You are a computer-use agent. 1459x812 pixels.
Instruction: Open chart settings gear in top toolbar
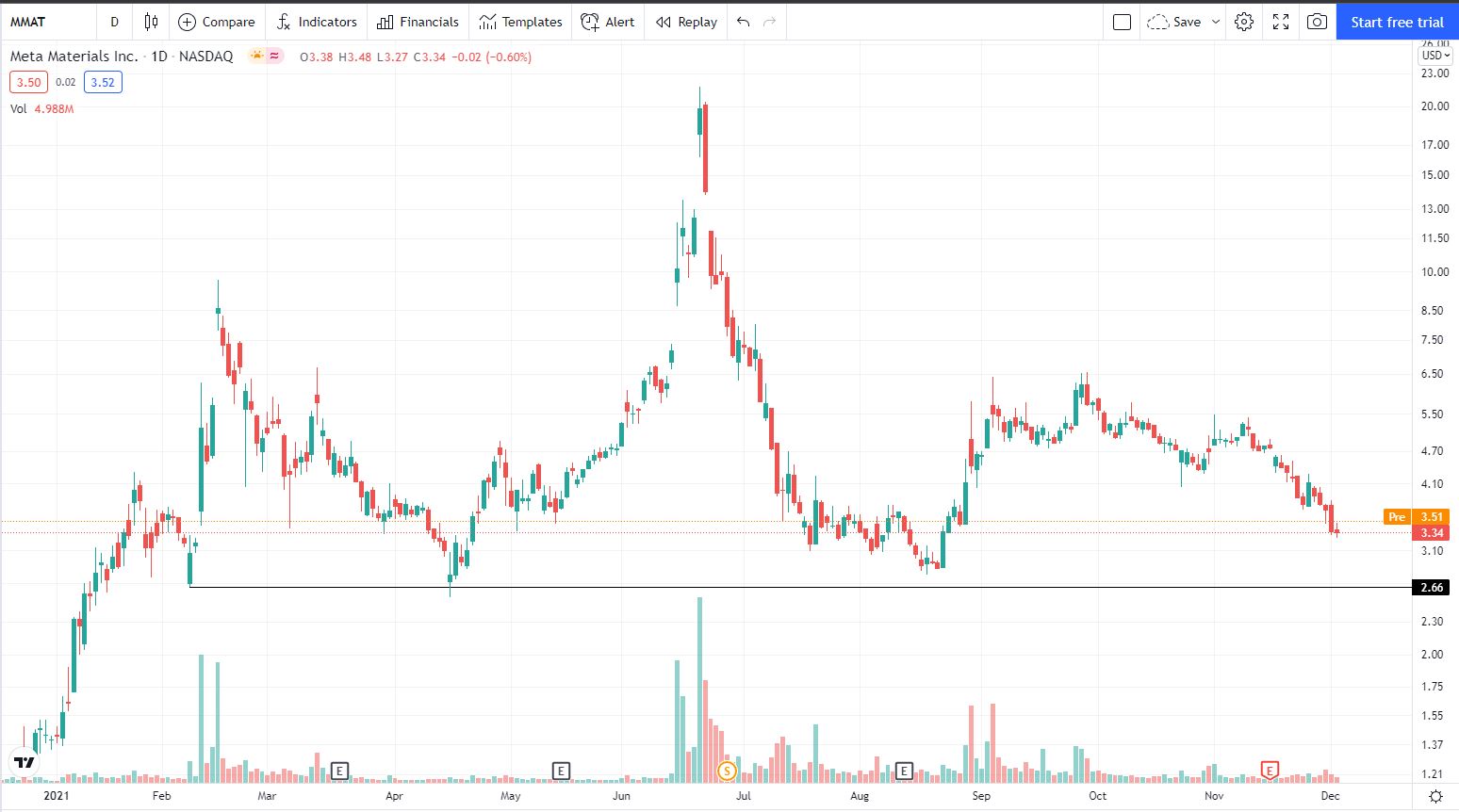pyautogui.click(x=1244, y=22)
